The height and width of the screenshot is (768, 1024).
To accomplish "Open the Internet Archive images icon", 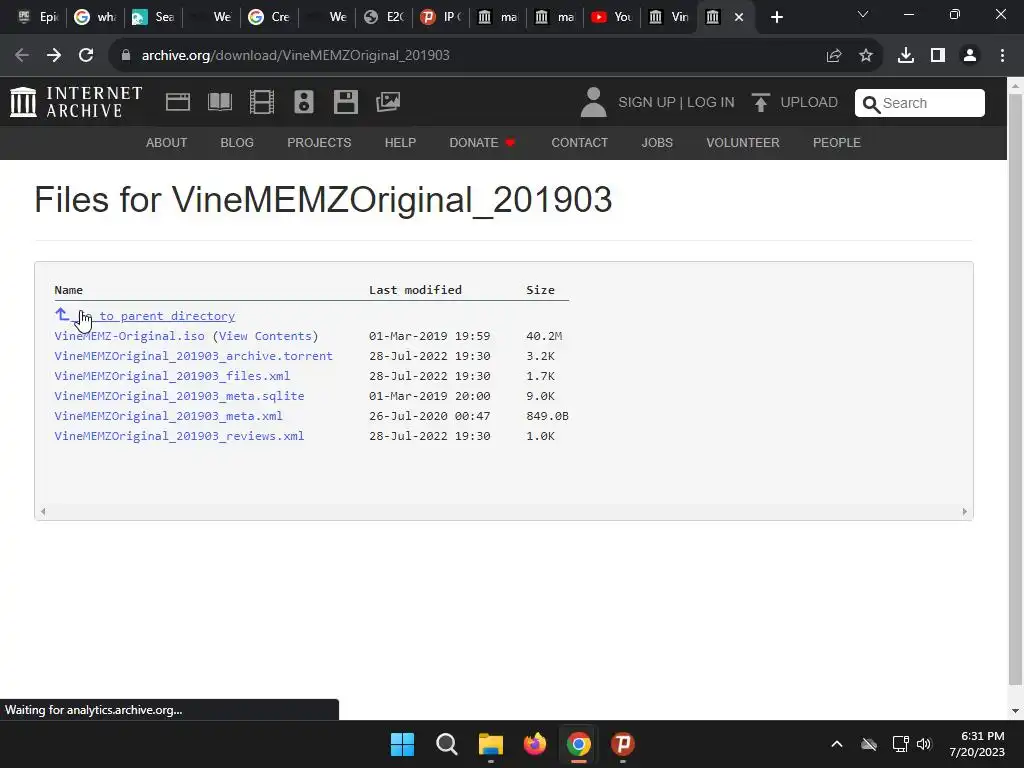I will click(x=388, y=102).
